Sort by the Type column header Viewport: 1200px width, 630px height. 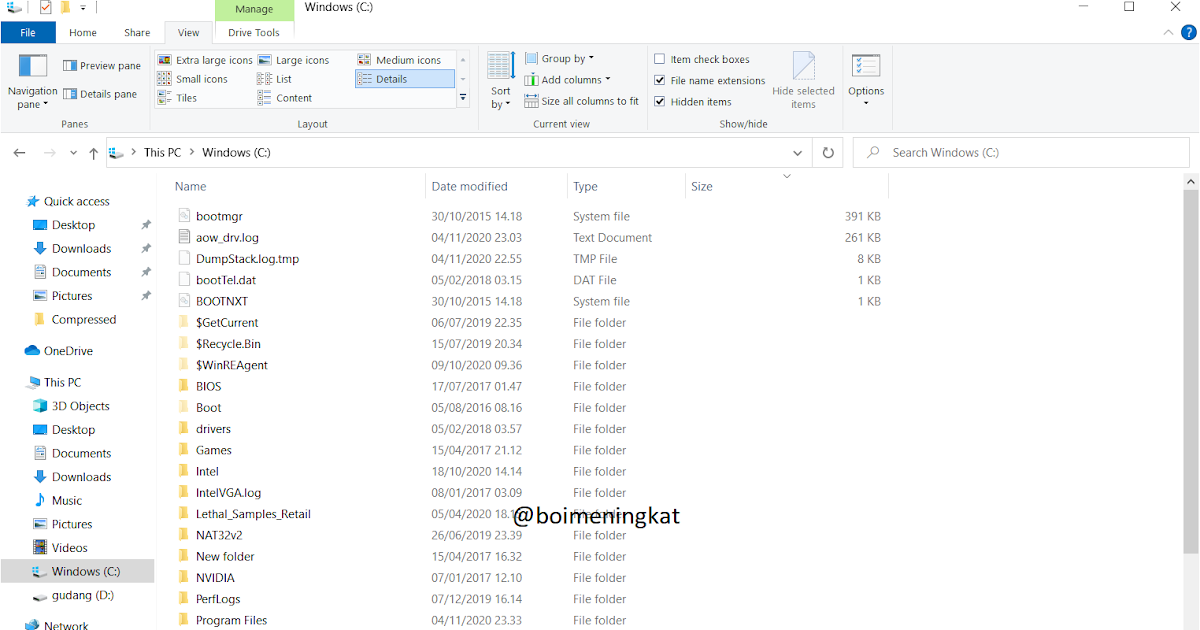click(x=585, y=187)
